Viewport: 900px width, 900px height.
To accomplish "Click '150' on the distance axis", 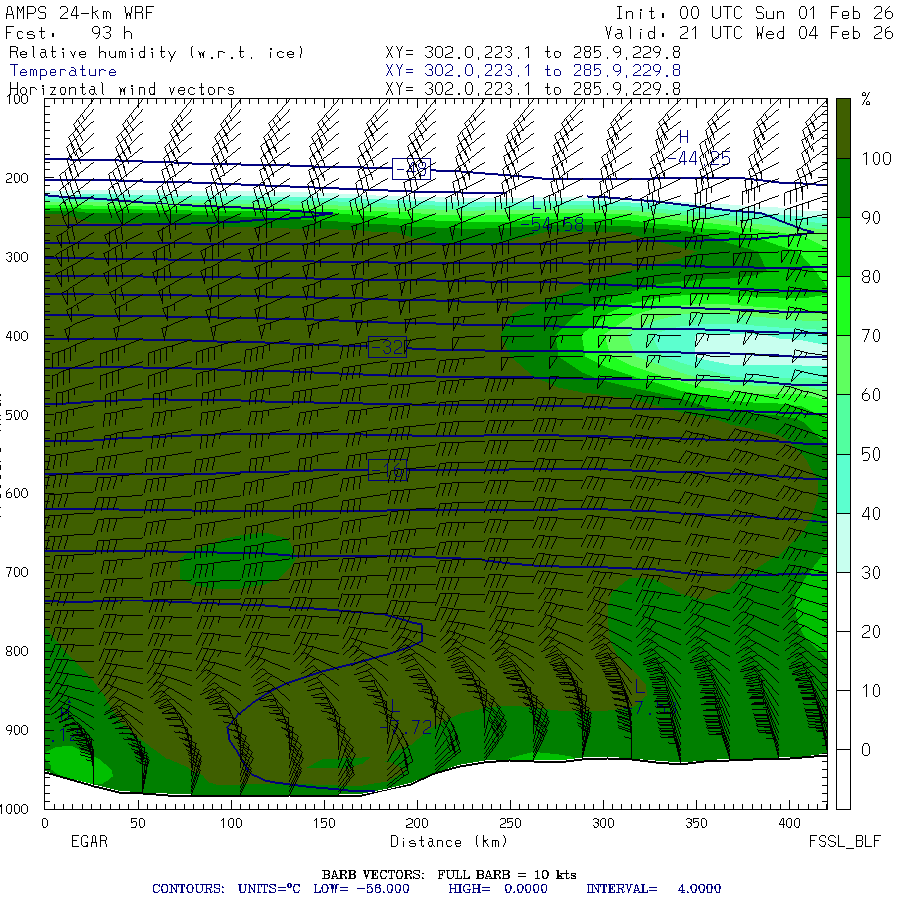I will click(324, 823).
